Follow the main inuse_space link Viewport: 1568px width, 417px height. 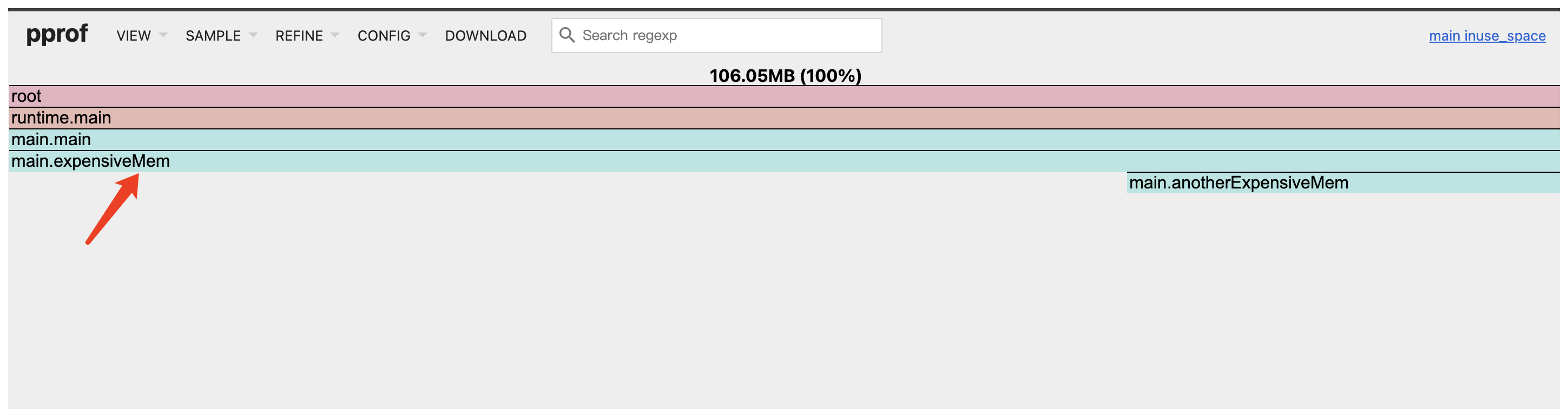(1486, 36)
